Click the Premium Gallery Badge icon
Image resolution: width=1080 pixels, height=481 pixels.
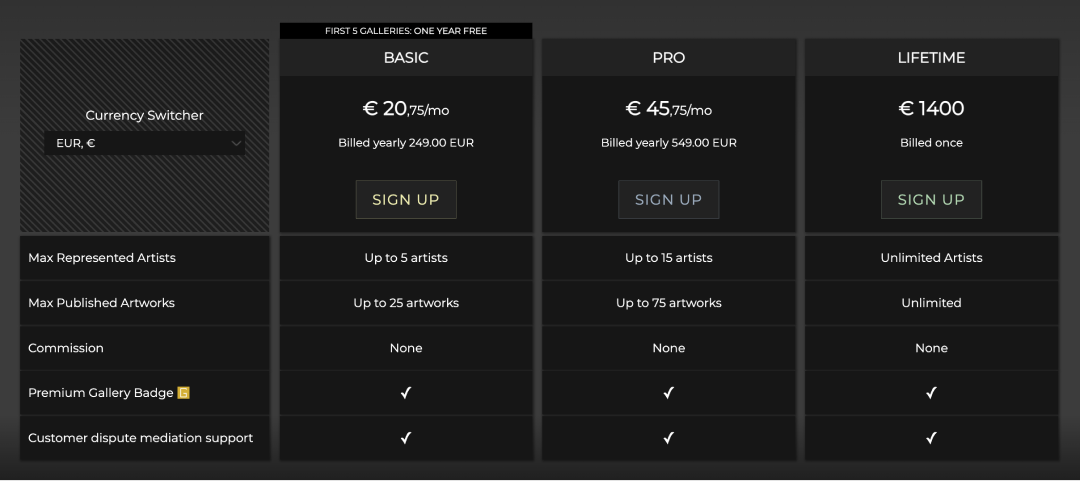(183, 393)
